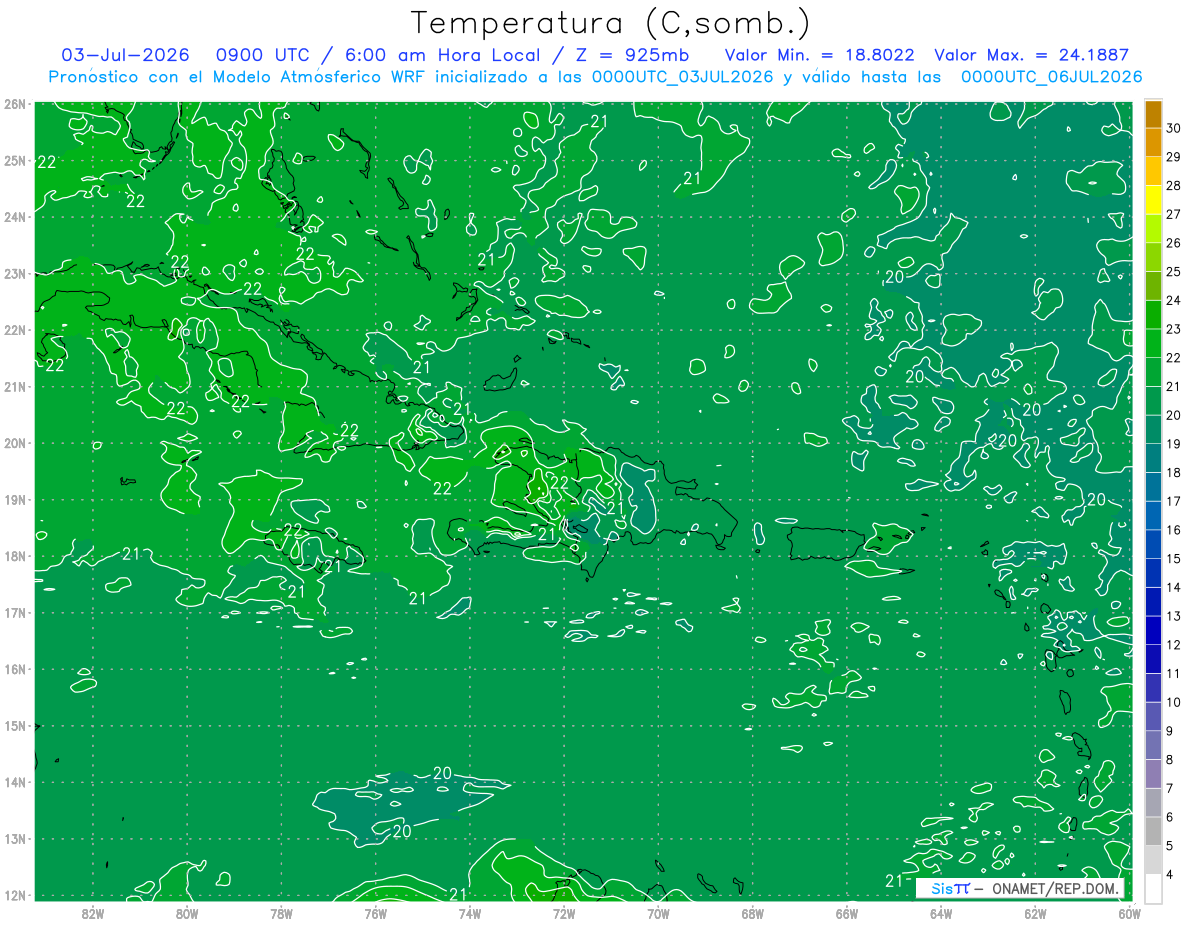The image size is (1200, 927).
Task: Click the title "Temperatura (C,somb.)"
Action: 611,24
